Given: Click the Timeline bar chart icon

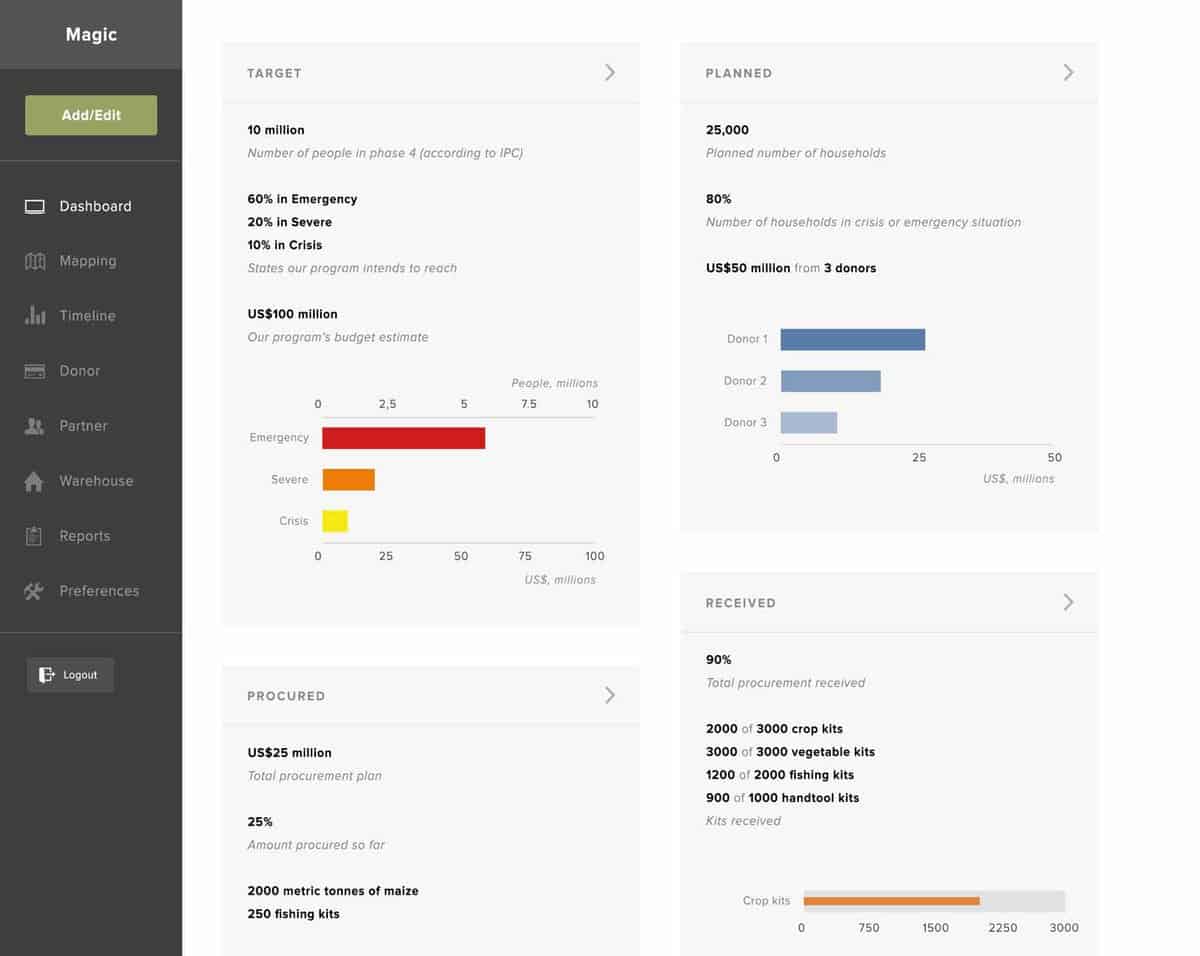Looking at the screenshot, I should [35, 316].
